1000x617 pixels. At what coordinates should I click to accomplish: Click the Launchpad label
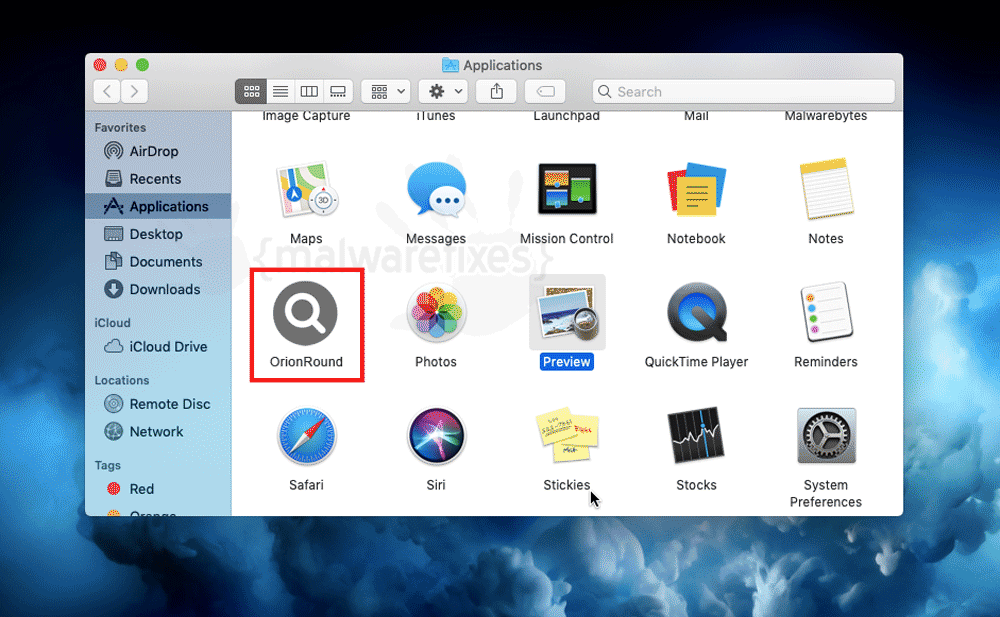click(566, 116)
